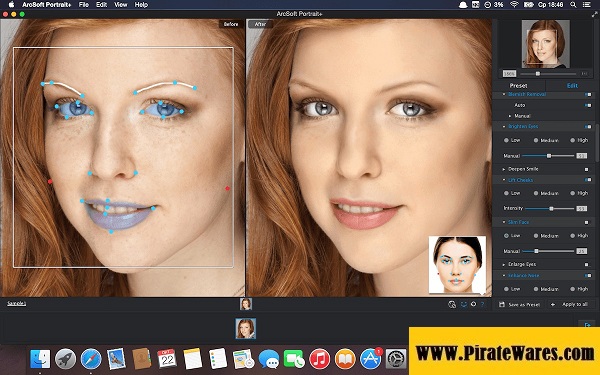
Task: Toggle Blemish Removal on/off switch
Action: point(588,95)
